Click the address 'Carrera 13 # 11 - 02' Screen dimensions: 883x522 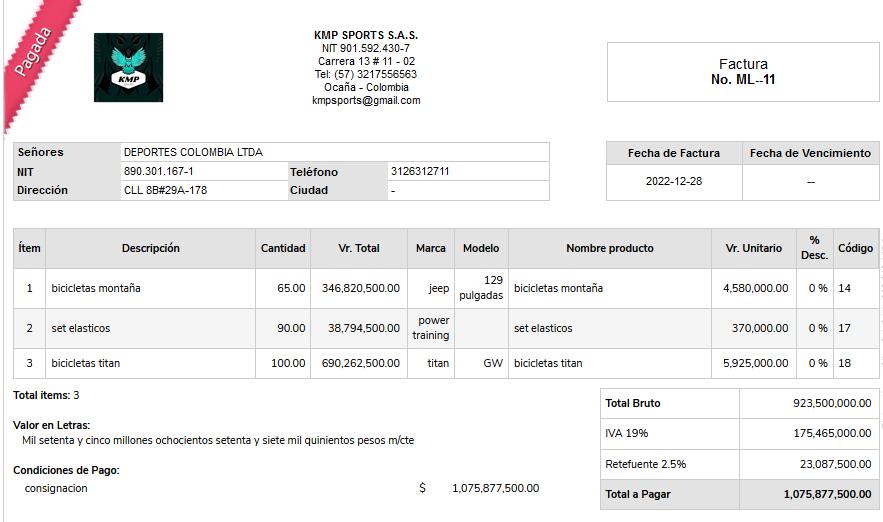pos(366,61)
